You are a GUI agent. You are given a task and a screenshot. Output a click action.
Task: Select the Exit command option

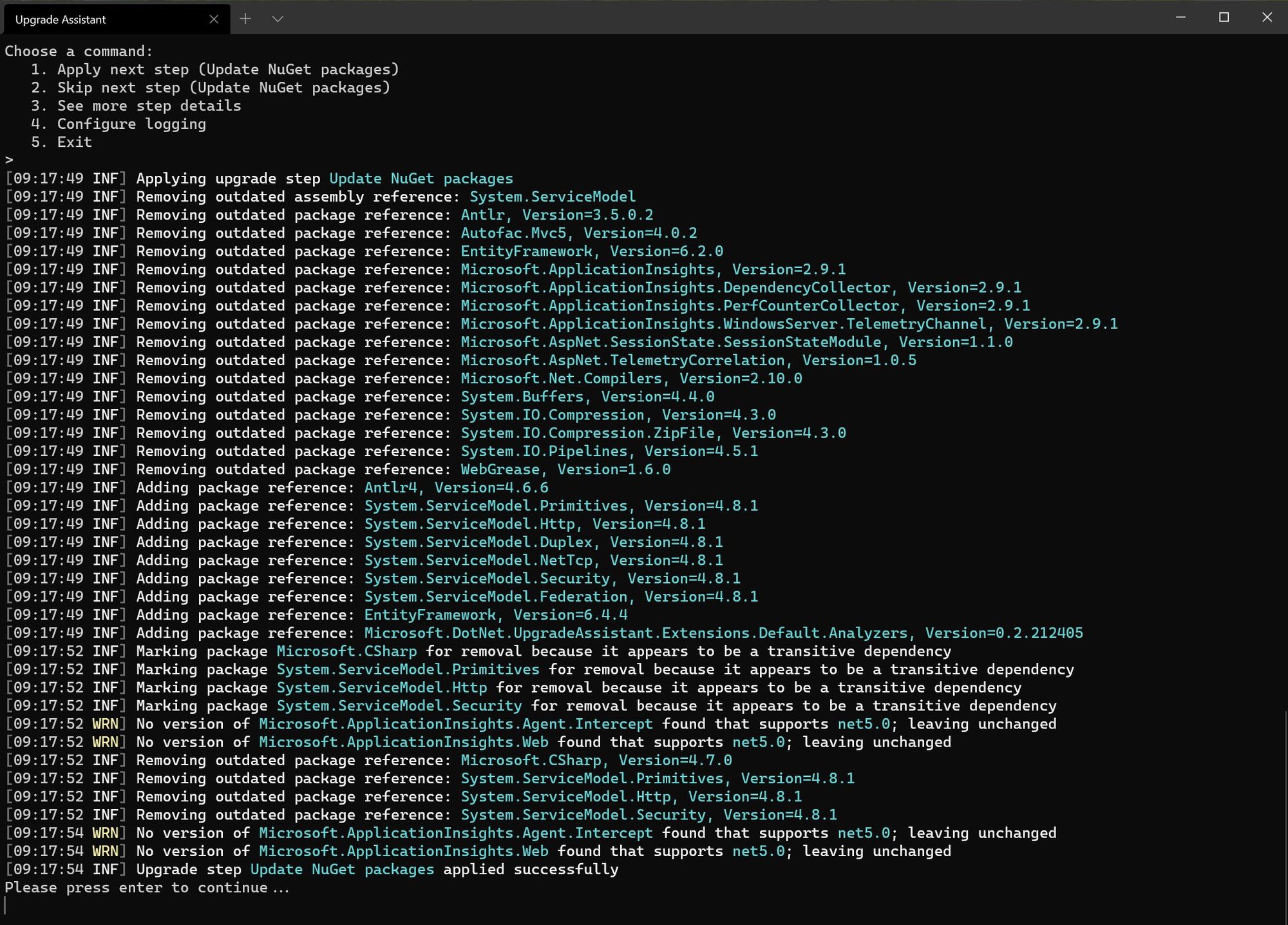[x=73, y=142]
